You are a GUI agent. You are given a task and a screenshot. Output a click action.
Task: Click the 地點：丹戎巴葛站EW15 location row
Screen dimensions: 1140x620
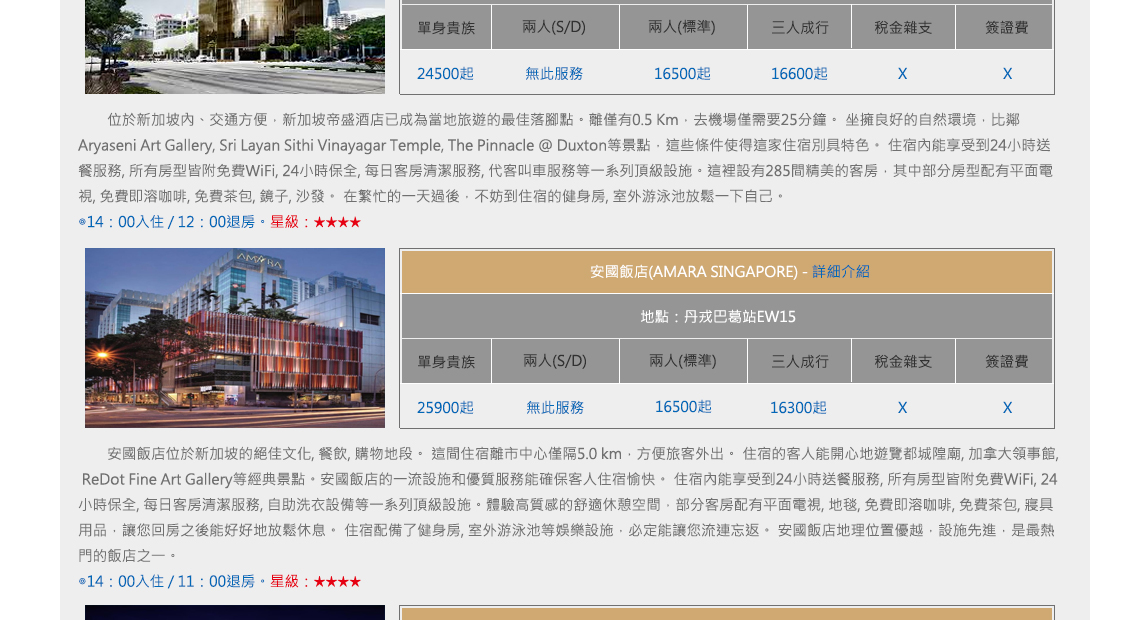point(727,316)
